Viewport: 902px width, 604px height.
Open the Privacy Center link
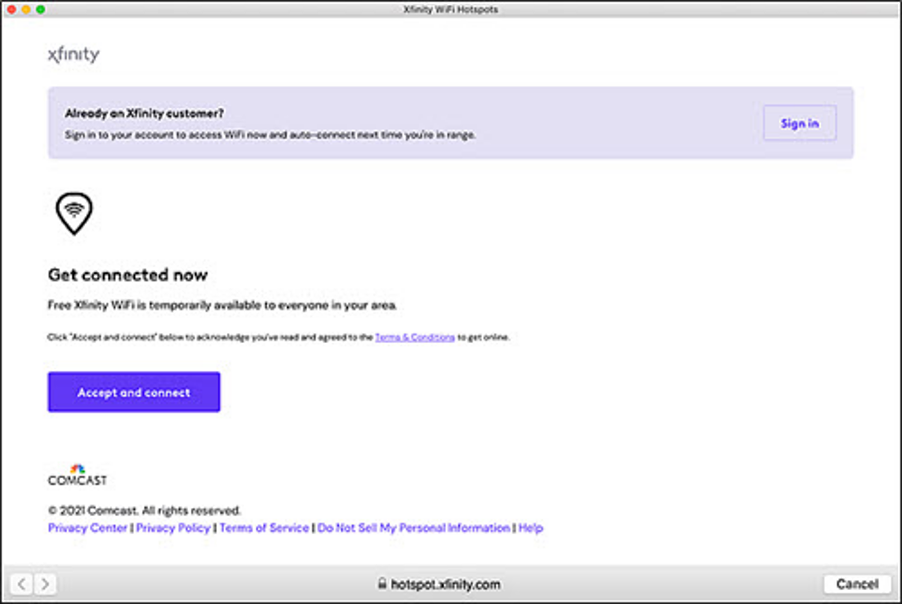tap(88, 528)
